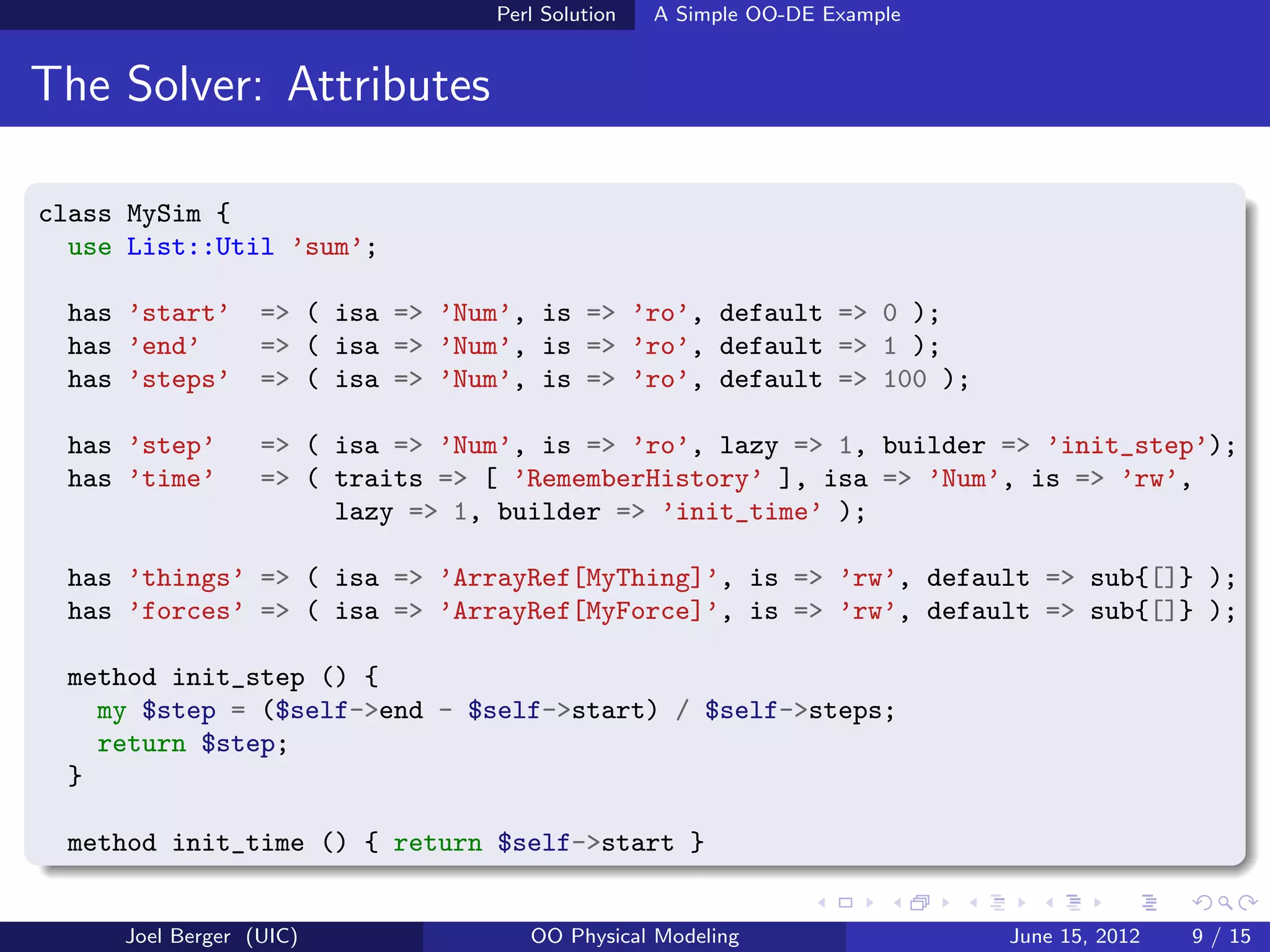Click the 'init_time' builder string
1270x952 pixels.
[x=742, y=512]
